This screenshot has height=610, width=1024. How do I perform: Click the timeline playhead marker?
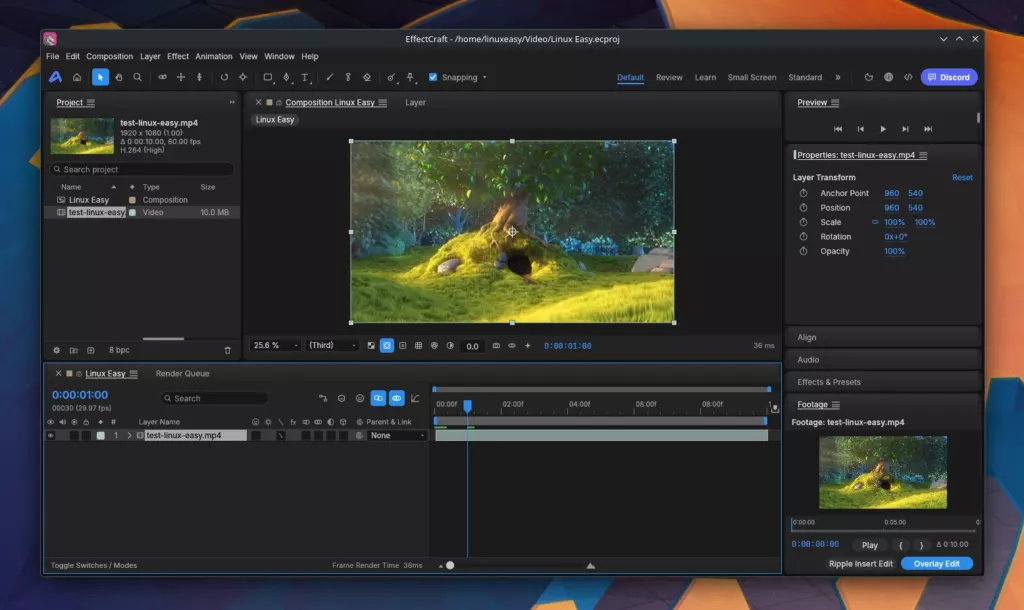tap(468, 406)
